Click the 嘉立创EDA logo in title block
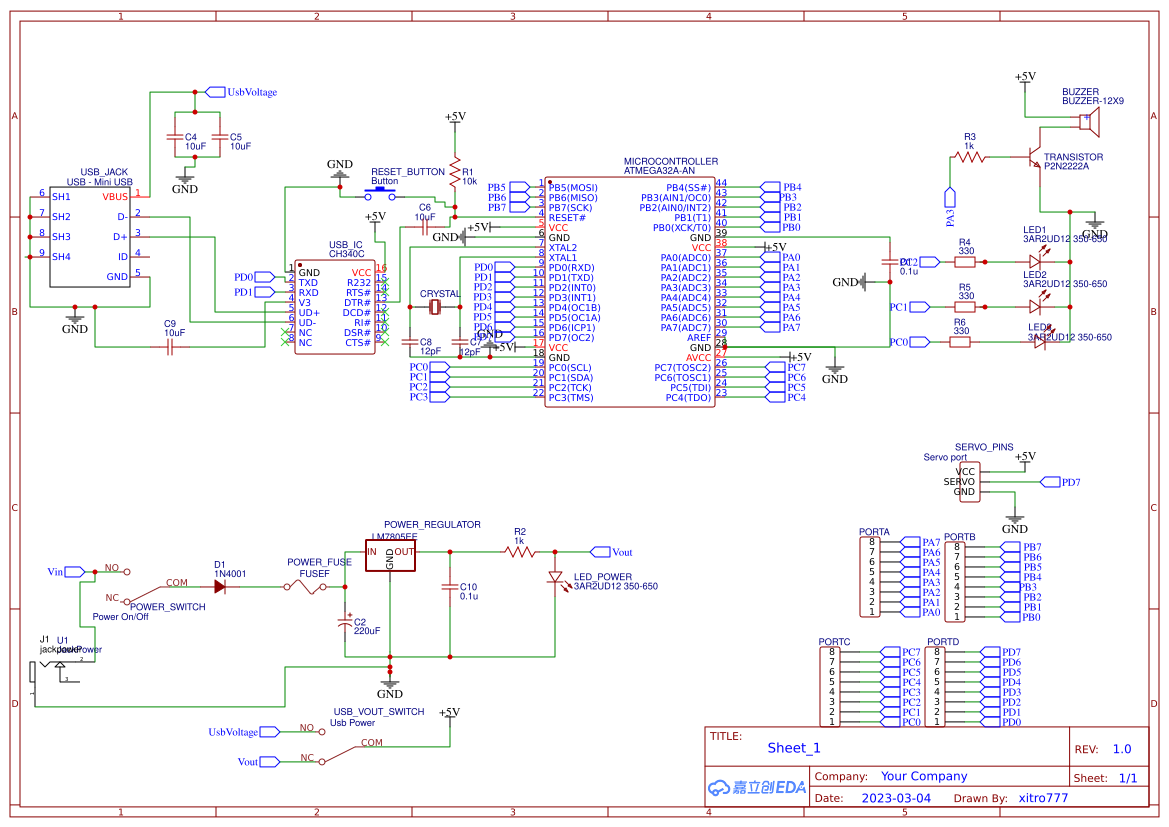Viewport: 1169px width, 827px height. 755,787
